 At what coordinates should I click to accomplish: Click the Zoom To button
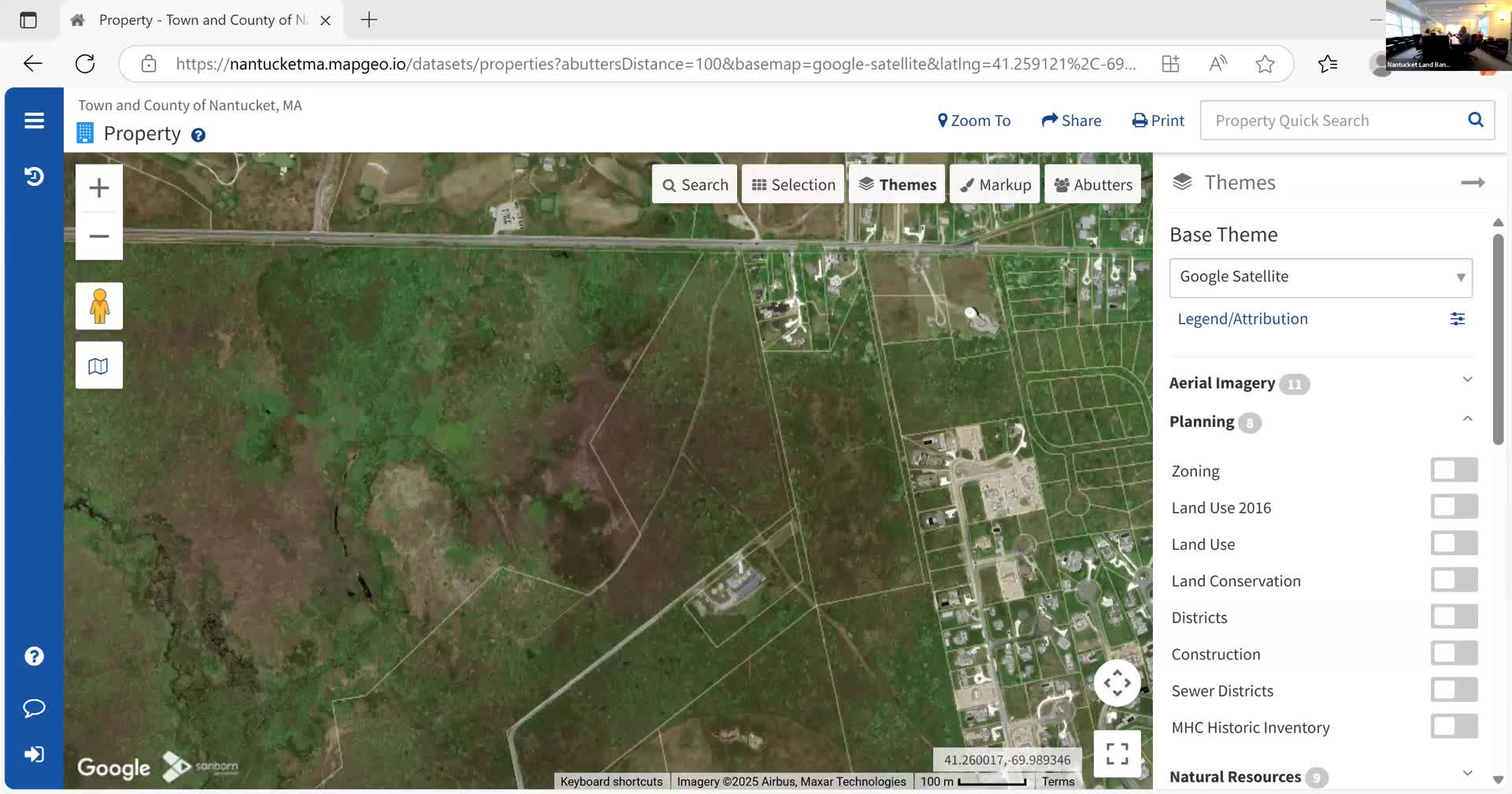pyautogui.click(x=973, y=121)
